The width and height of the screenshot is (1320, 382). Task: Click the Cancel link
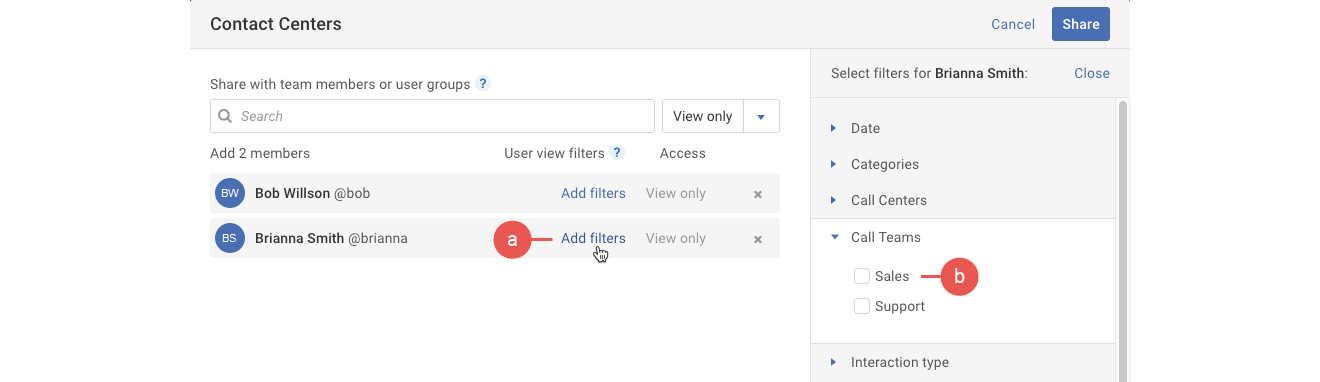1013,24
